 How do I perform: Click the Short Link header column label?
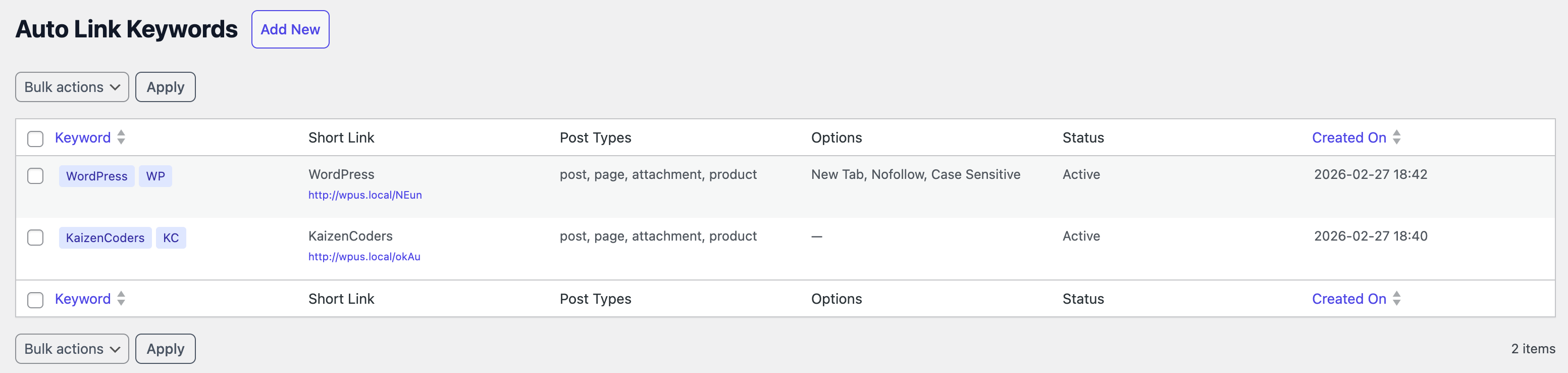click(x=341, y=138)
